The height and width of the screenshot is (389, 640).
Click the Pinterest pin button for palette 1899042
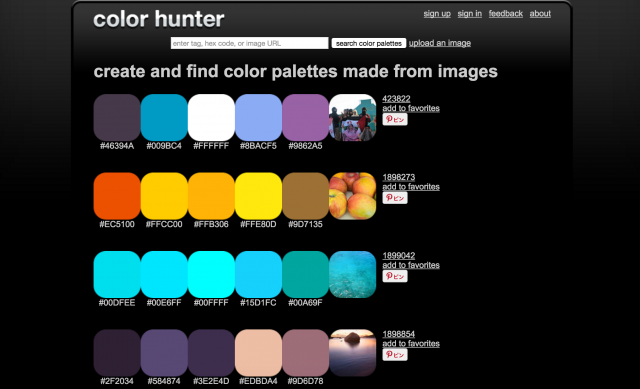tap(395, 276)
